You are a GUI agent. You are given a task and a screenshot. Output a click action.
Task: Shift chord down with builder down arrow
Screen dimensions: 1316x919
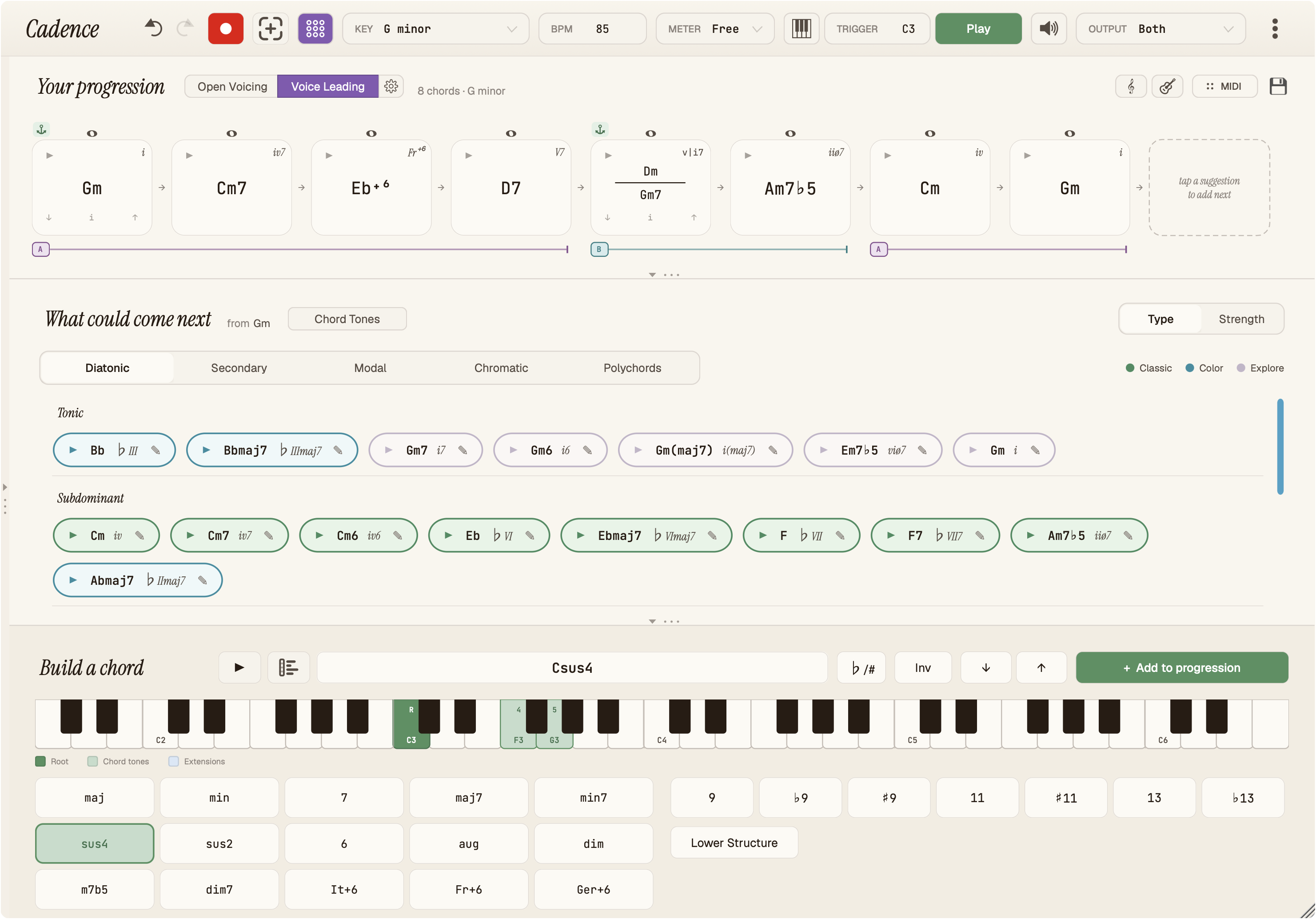pyautogui.click(x=986, y=667)
